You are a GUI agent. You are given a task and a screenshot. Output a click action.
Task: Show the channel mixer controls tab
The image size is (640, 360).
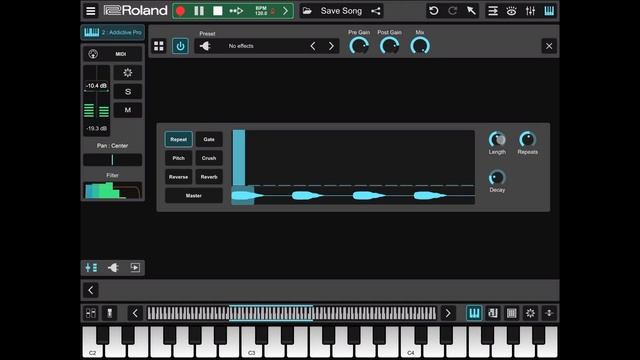(91, 268)
